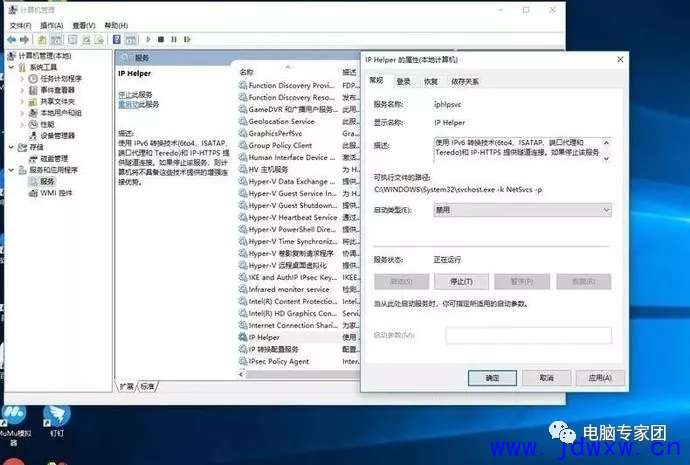Collapse the 服务和应用程序 node
The height and width of the screenshot is (465, 690).
click(12, 170)
